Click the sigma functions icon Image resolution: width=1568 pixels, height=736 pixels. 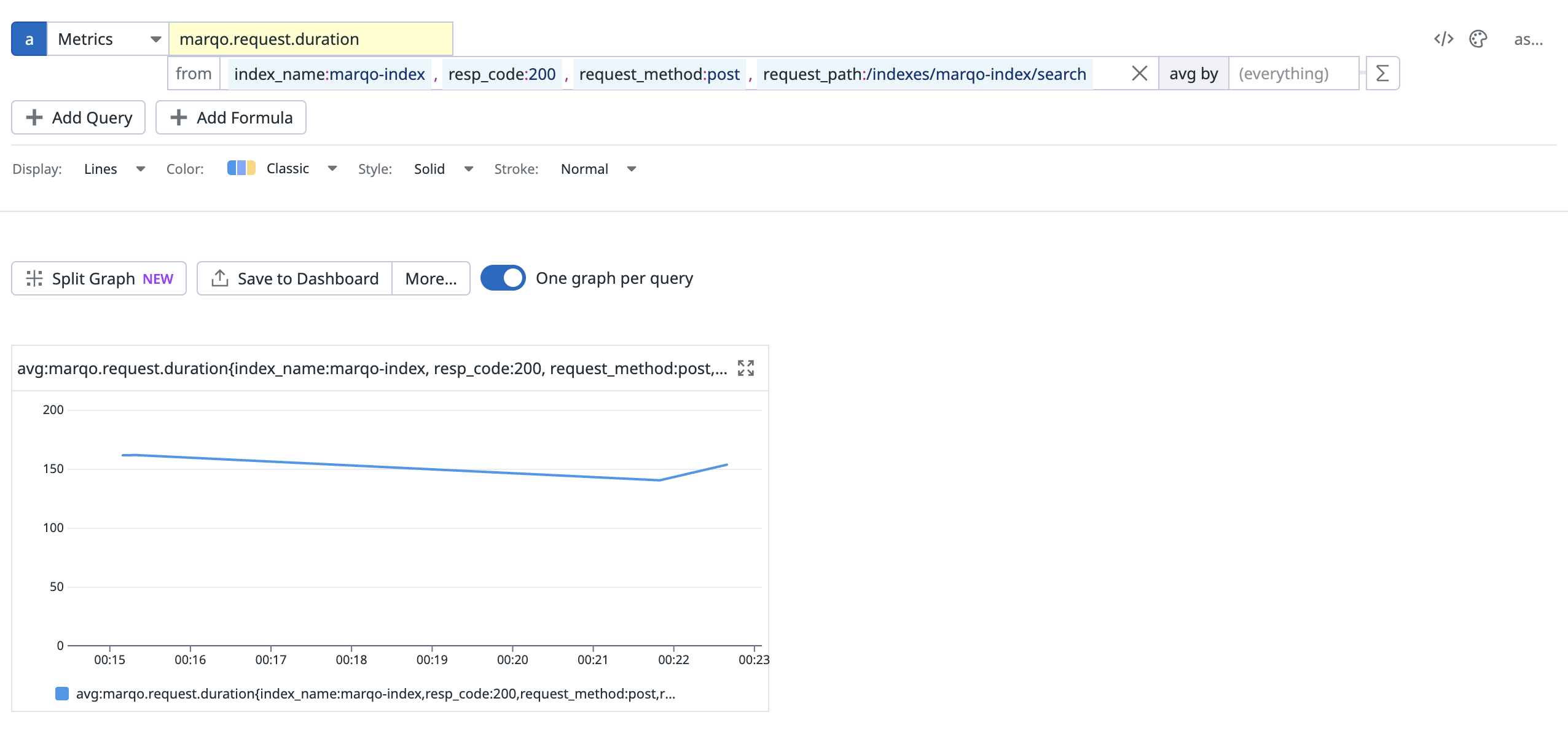(1382, 74)
